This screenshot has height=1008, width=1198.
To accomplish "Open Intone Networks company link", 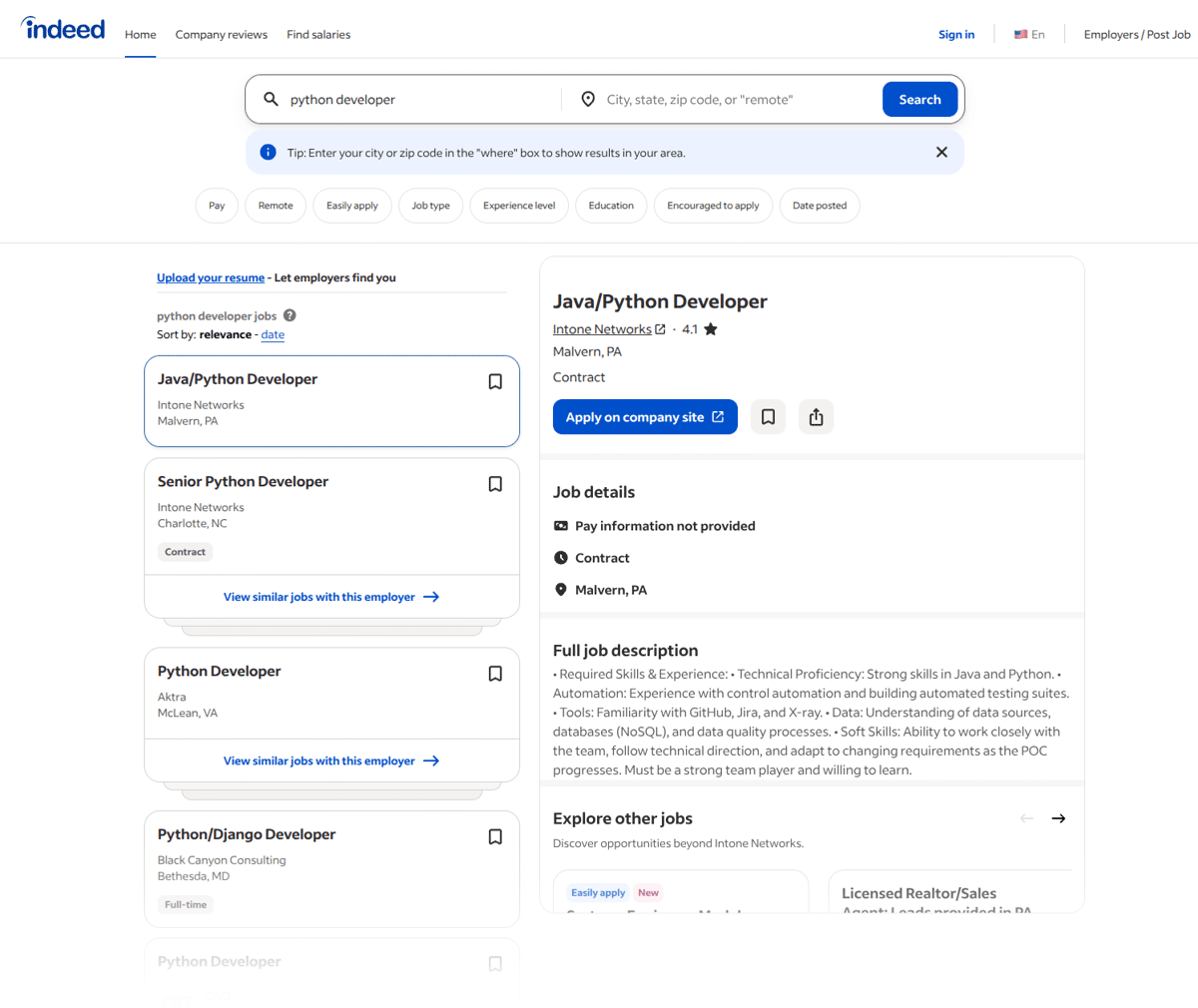I will [x=602, y=329].
